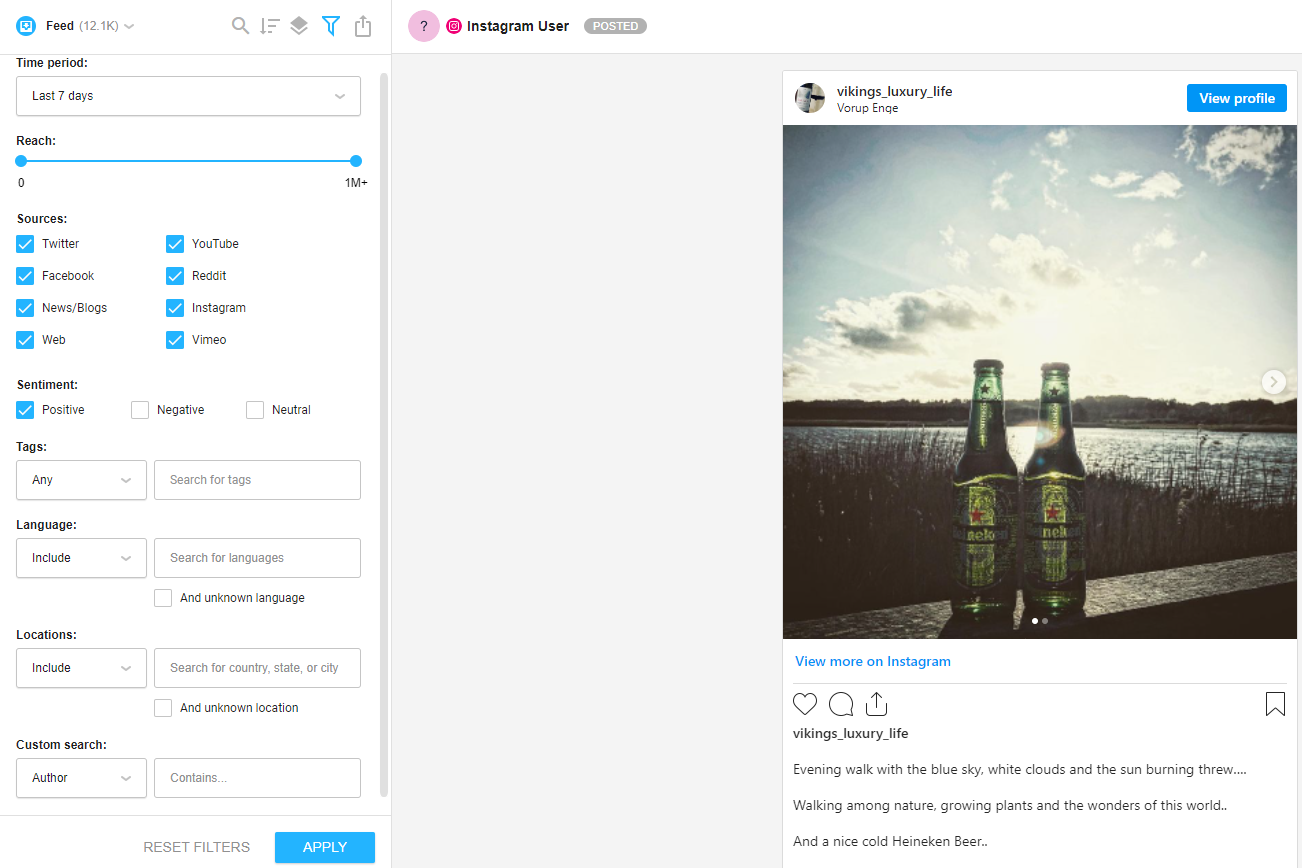Go to next photo with arrow
This screenshot has width=1302, height=868.
1273,381
